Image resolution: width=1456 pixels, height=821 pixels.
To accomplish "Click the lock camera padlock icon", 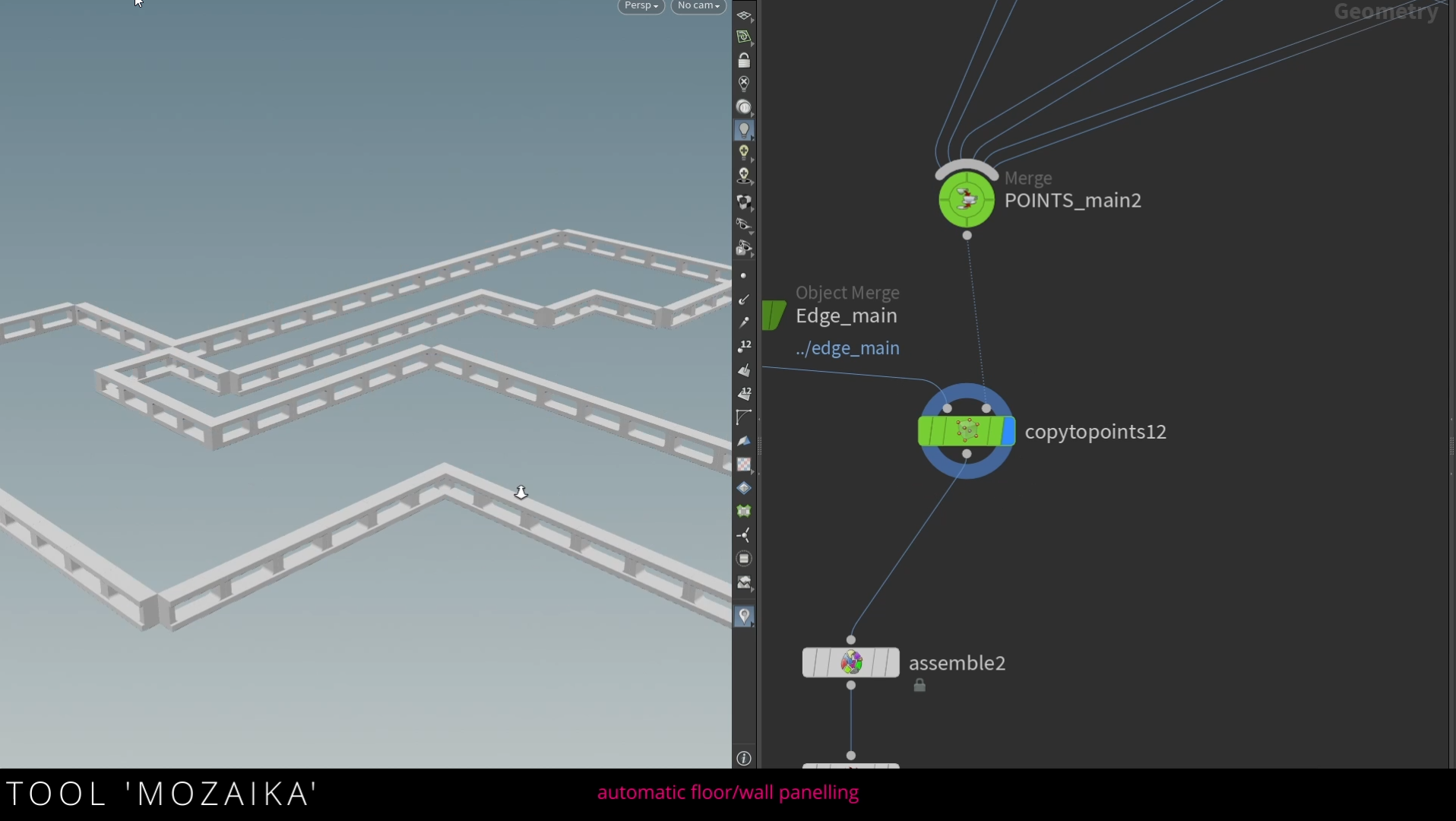I will pyautogui.click(x=744, y=60).
